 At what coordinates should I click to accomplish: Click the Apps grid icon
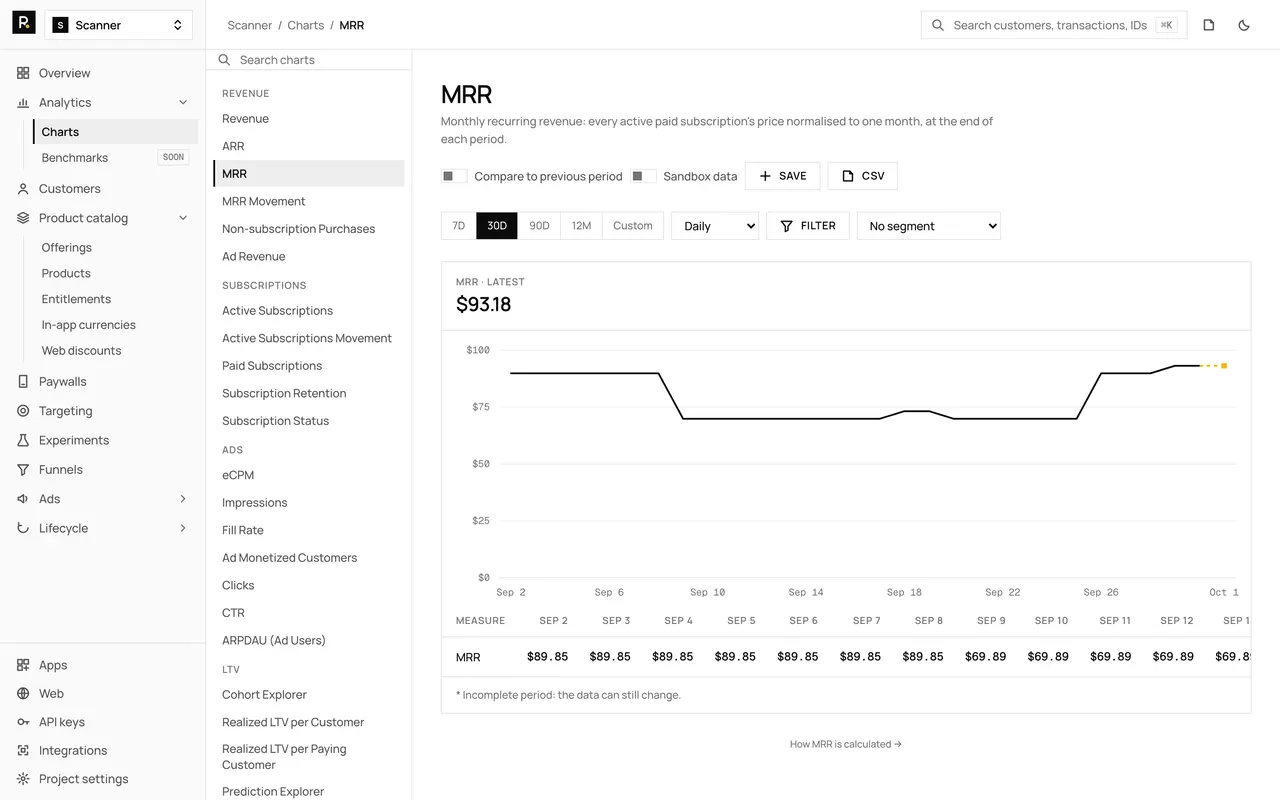click(x=23, y=665)
